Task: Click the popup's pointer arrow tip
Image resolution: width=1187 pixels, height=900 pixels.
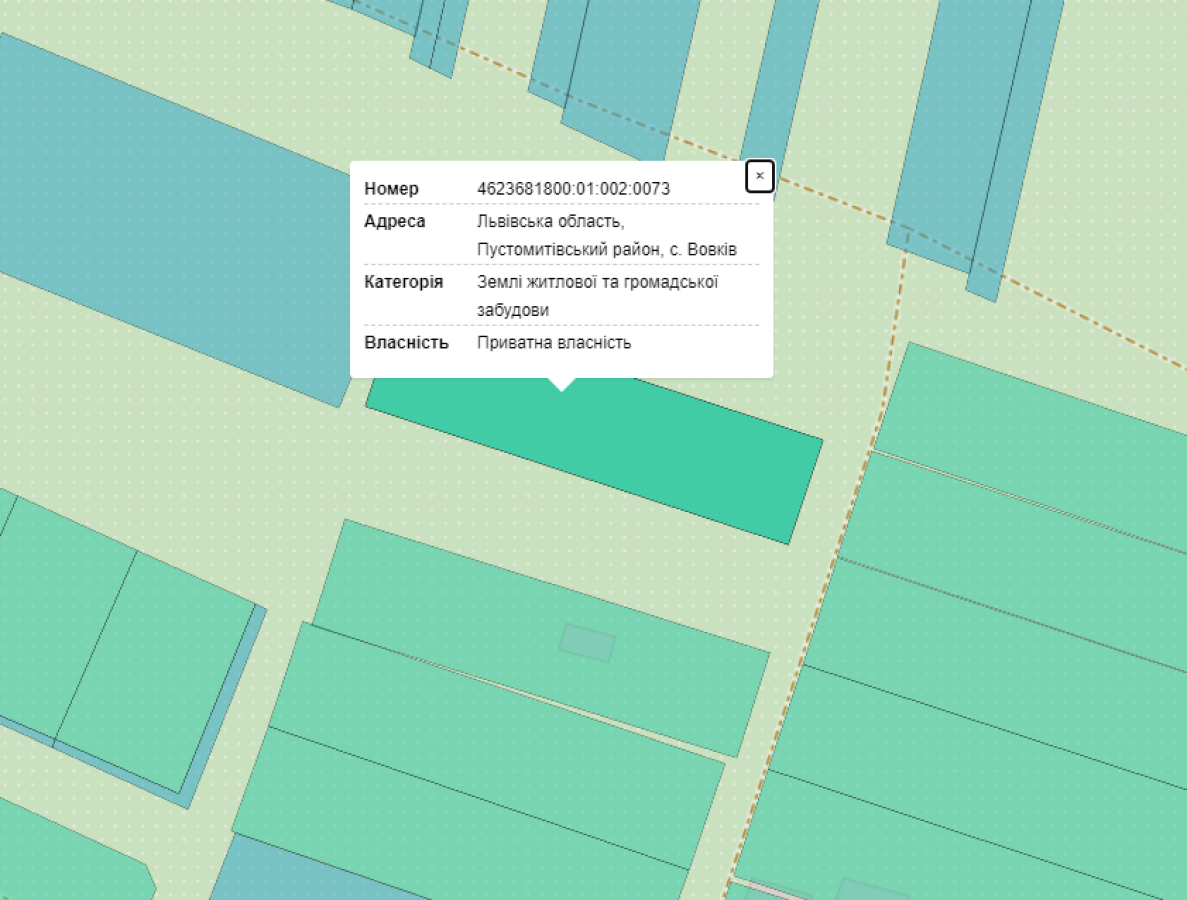Action: tap(562, 388)
